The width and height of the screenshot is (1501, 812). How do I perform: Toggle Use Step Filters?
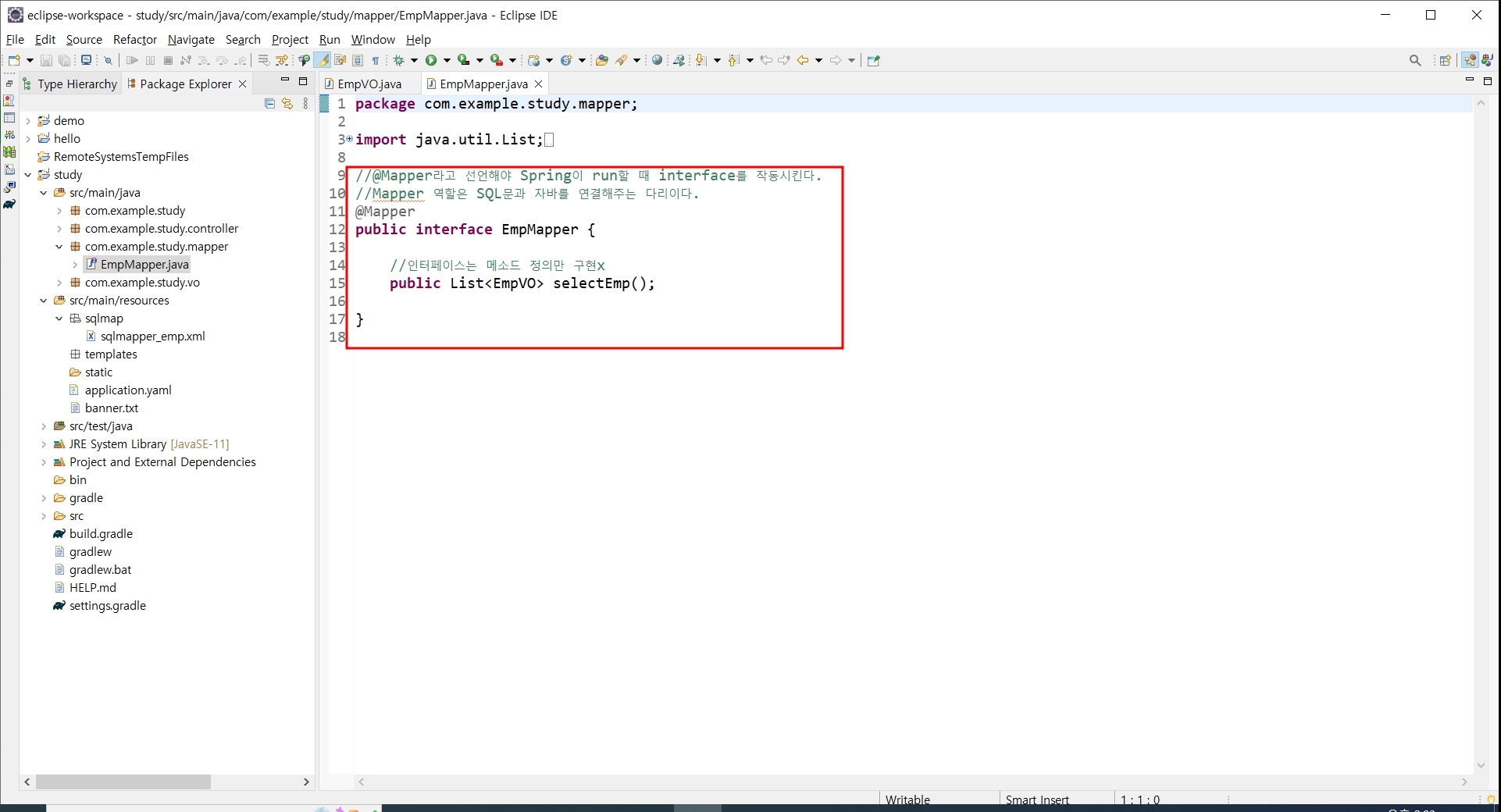[282, 60]
